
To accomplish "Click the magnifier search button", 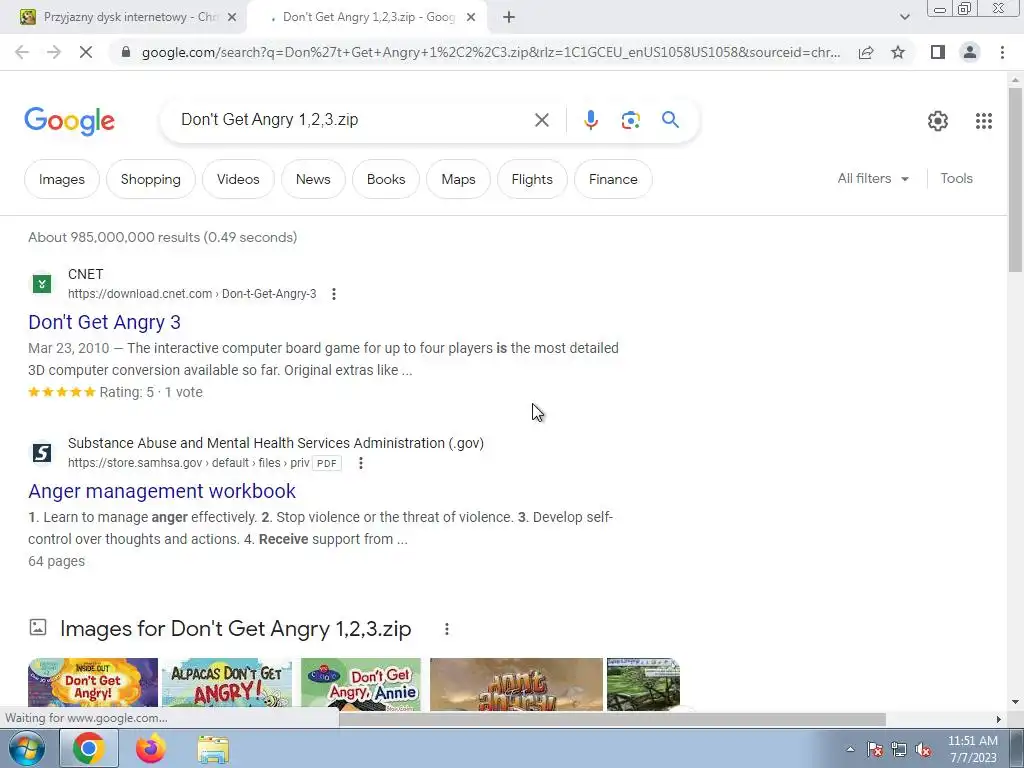I will point(670,120).
